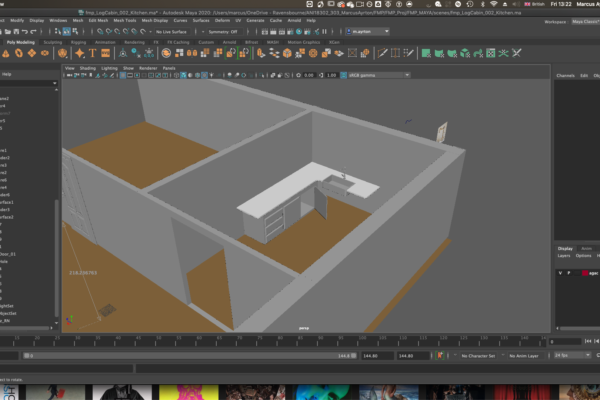This screenshot has width=600, height=400.
Task: Click the Redo arrow in the status line
Action: tap(33, 32)
